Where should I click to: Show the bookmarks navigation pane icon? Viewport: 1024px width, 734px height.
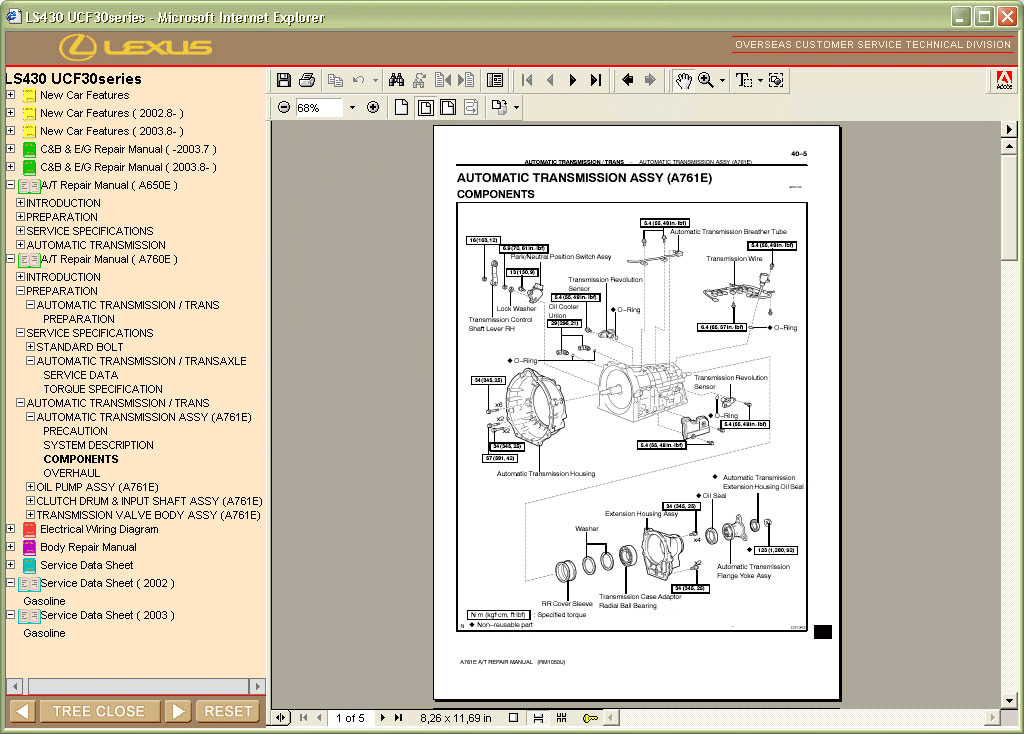point(495,80)
